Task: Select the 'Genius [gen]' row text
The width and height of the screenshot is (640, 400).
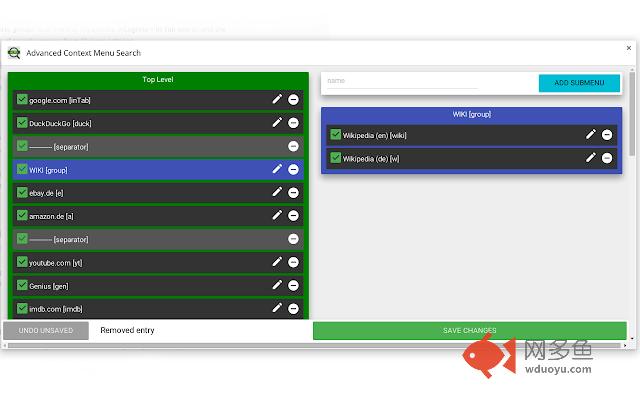Action: 49,286
